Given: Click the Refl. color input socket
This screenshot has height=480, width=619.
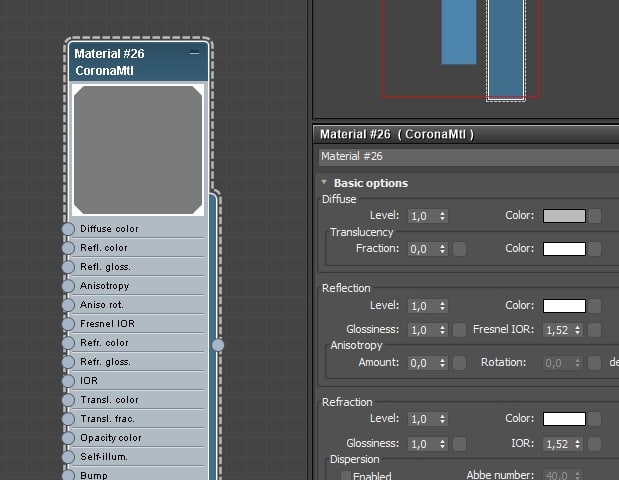Looking at the screenshot, I should (x=68, y=248).
